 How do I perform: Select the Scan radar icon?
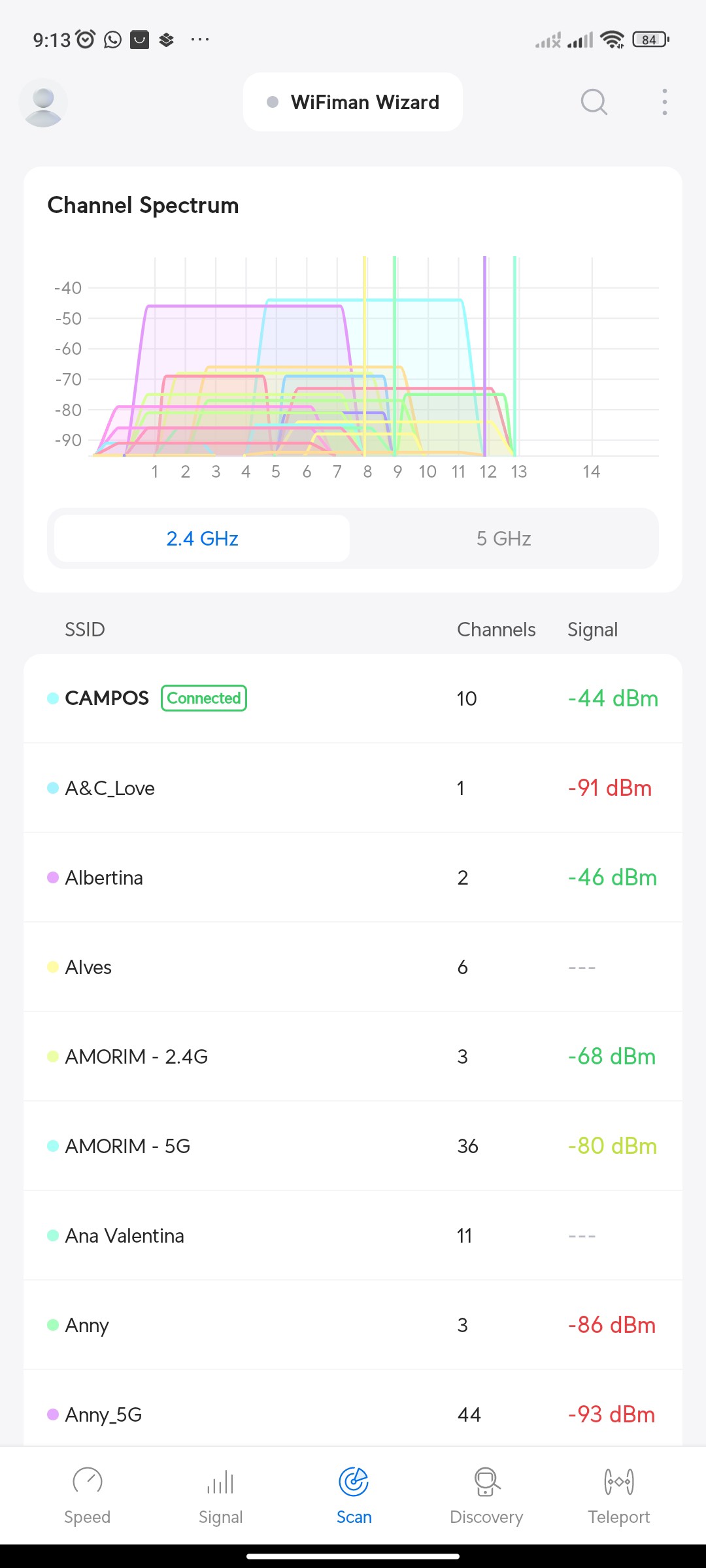(x=354, y=1482)
